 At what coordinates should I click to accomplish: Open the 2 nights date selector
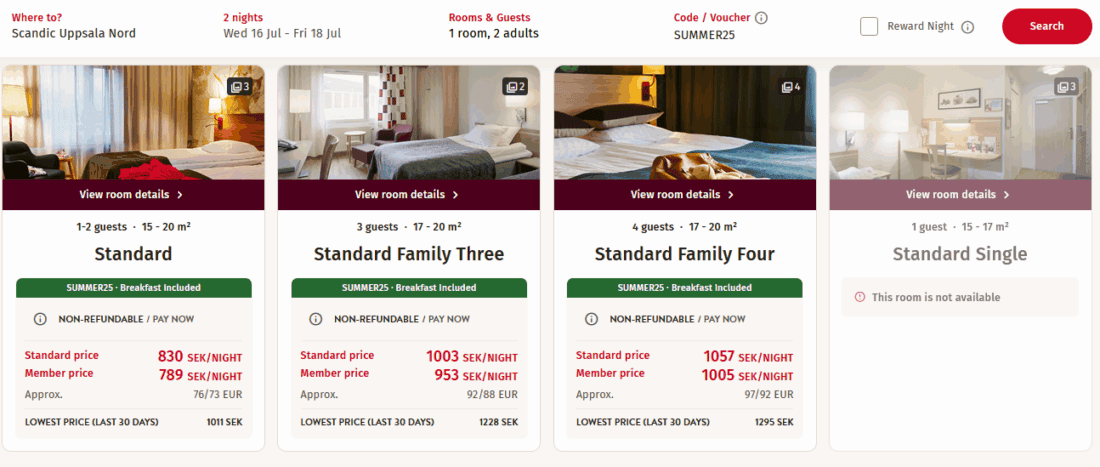(x=282, y=33)
